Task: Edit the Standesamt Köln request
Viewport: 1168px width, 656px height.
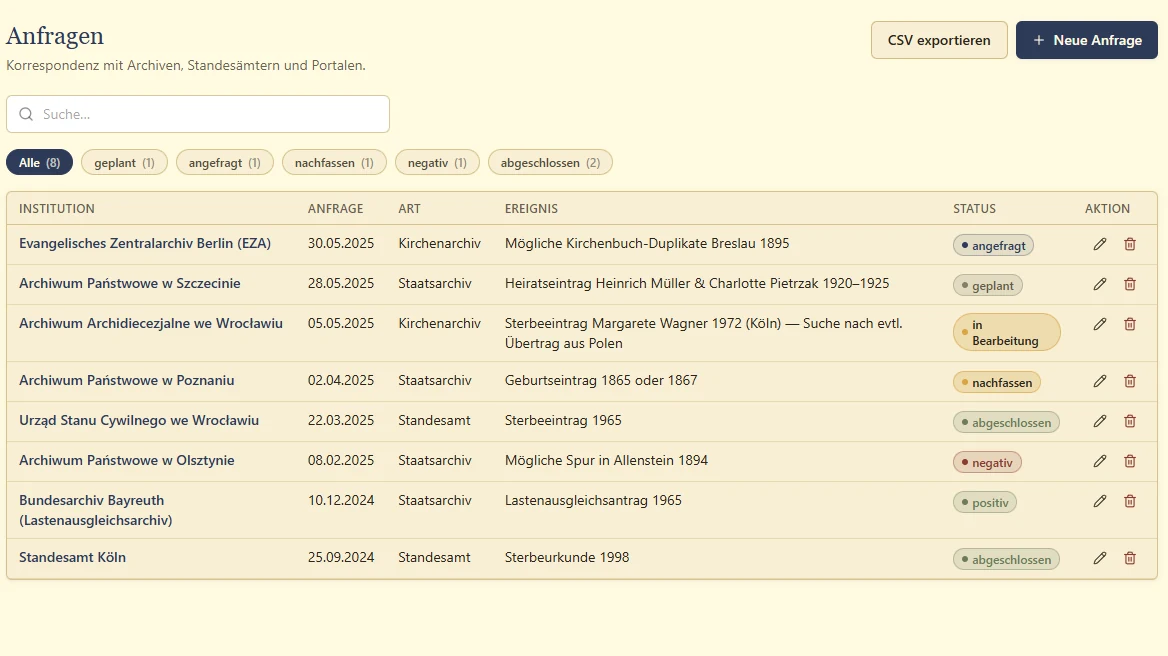Action: pyautogui.click(x=1099, y=558)
